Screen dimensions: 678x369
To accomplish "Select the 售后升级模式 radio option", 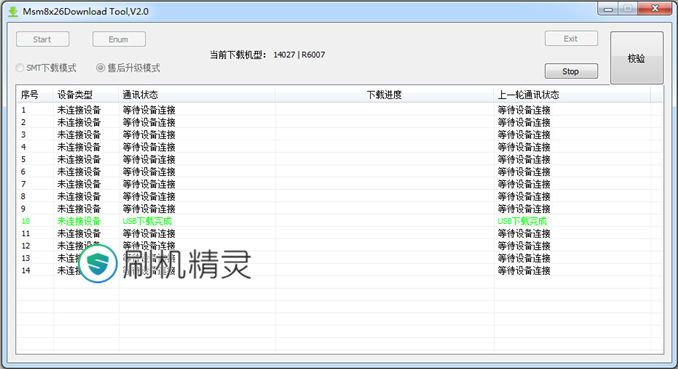I will pyautogui.click(x=128, y=68).
